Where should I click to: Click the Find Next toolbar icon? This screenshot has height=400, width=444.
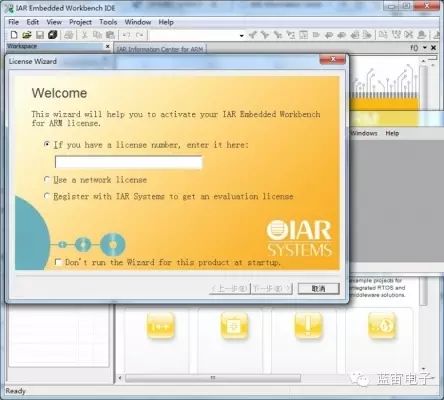click(265, 35)
